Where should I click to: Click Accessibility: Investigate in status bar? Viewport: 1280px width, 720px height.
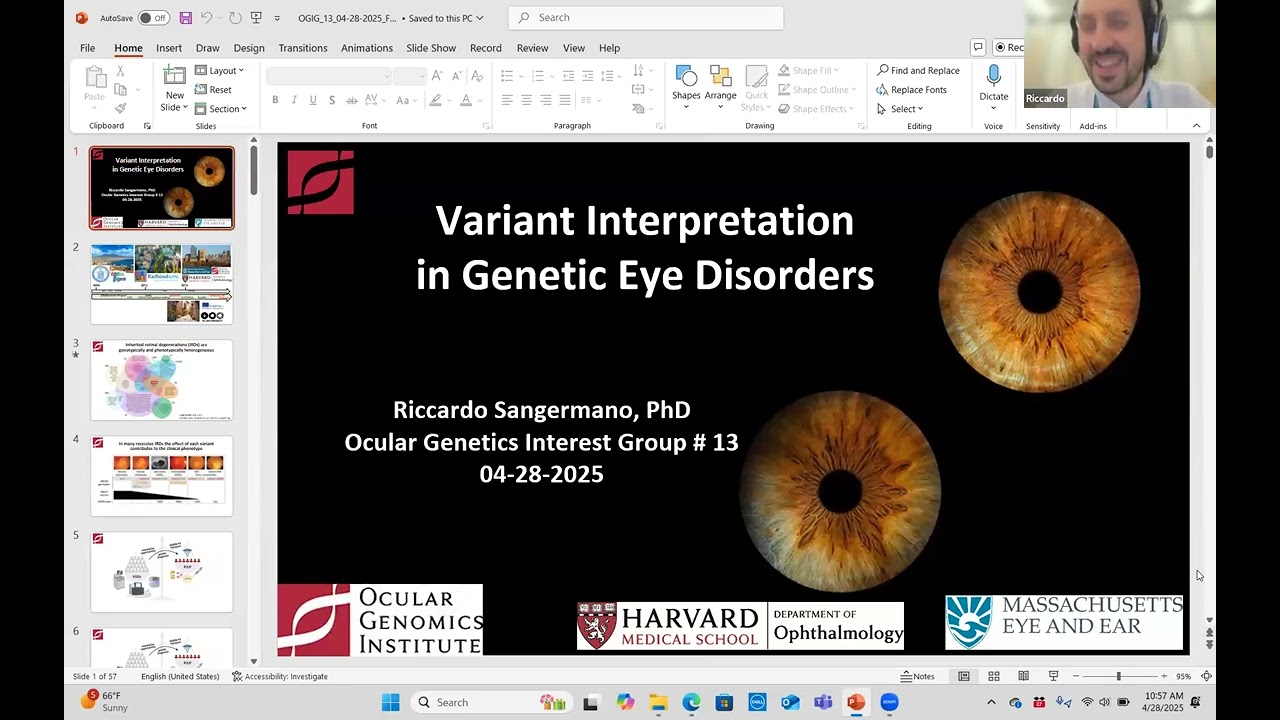[x=280, y=677]
